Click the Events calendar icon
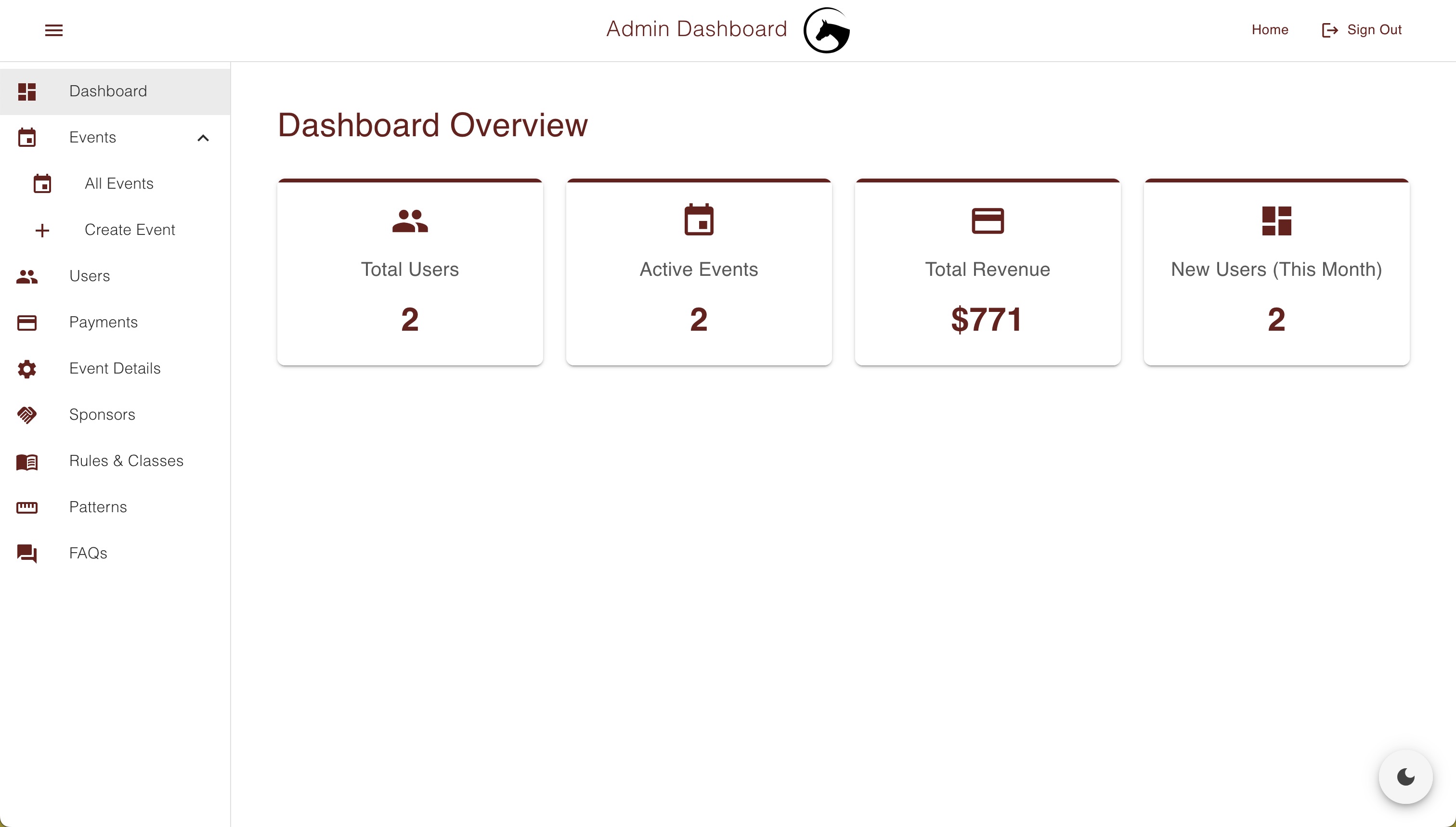1456x827 pixels. (x=26, y=137)
